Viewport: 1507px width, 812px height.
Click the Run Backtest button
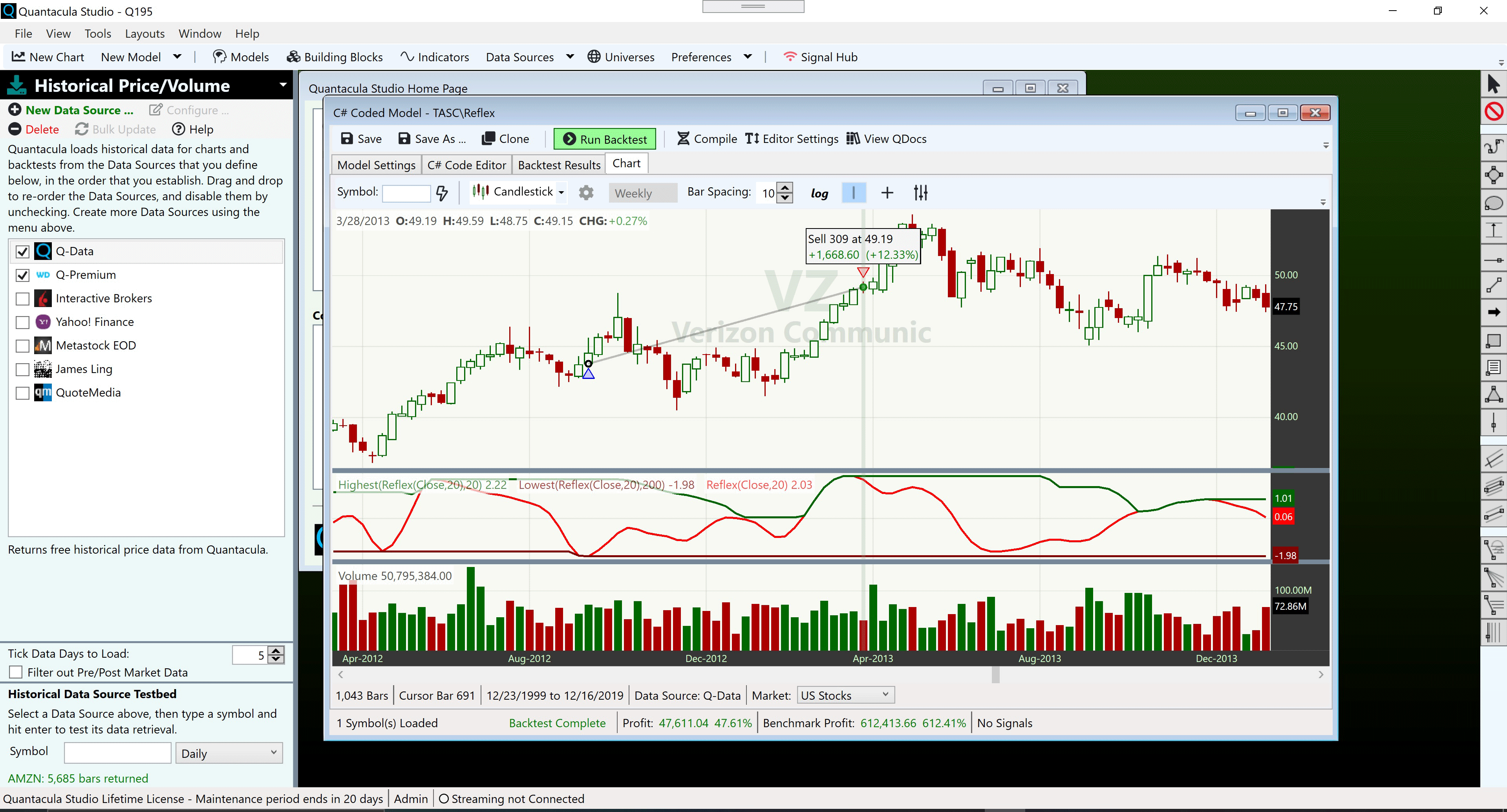click(x=605, y=139)
